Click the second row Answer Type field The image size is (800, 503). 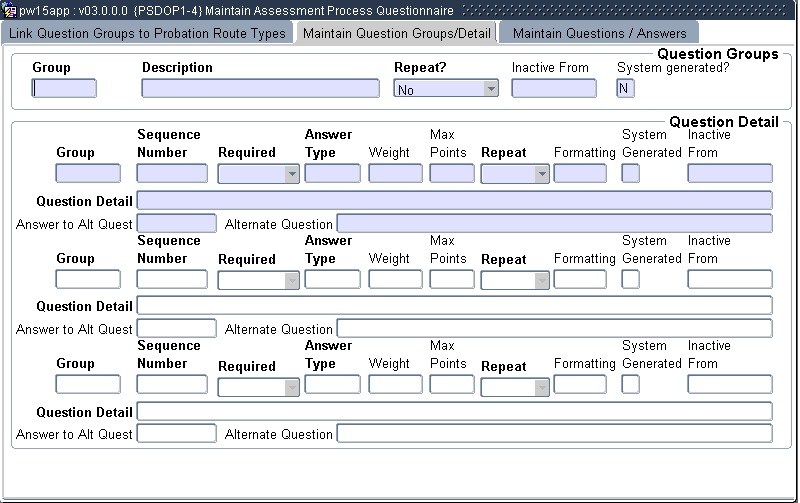[x=332, y=280]
